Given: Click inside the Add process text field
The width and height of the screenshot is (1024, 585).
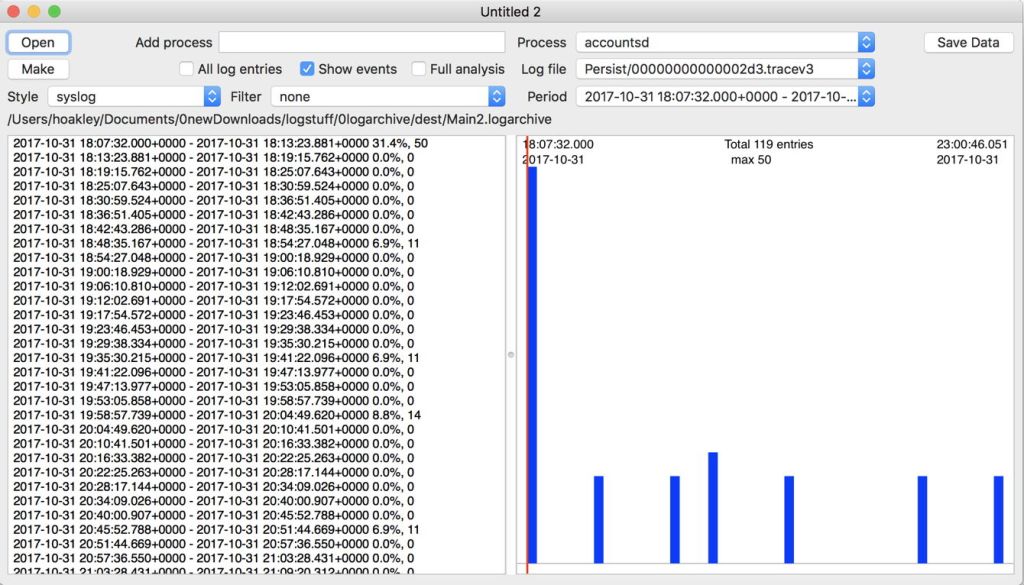Looking at the screenshot, I should 362,43.
